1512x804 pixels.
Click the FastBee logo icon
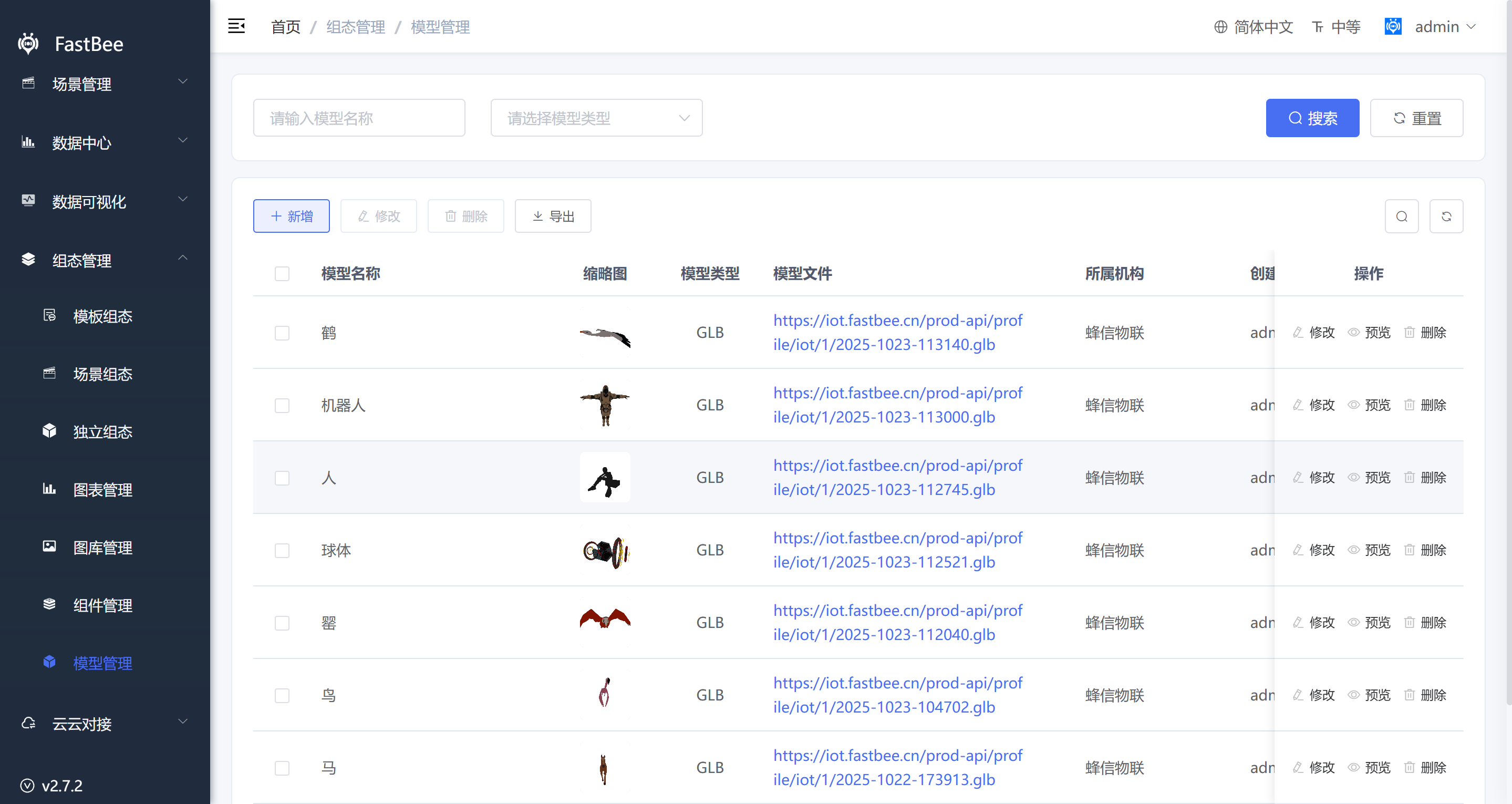[28, 44]
